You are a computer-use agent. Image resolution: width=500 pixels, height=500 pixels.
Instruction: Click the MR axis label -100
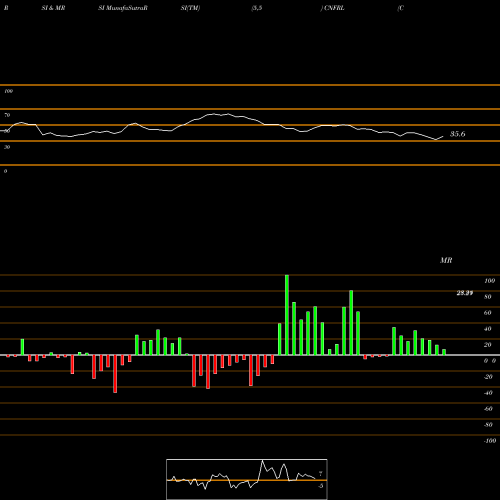tap(490, 441)
